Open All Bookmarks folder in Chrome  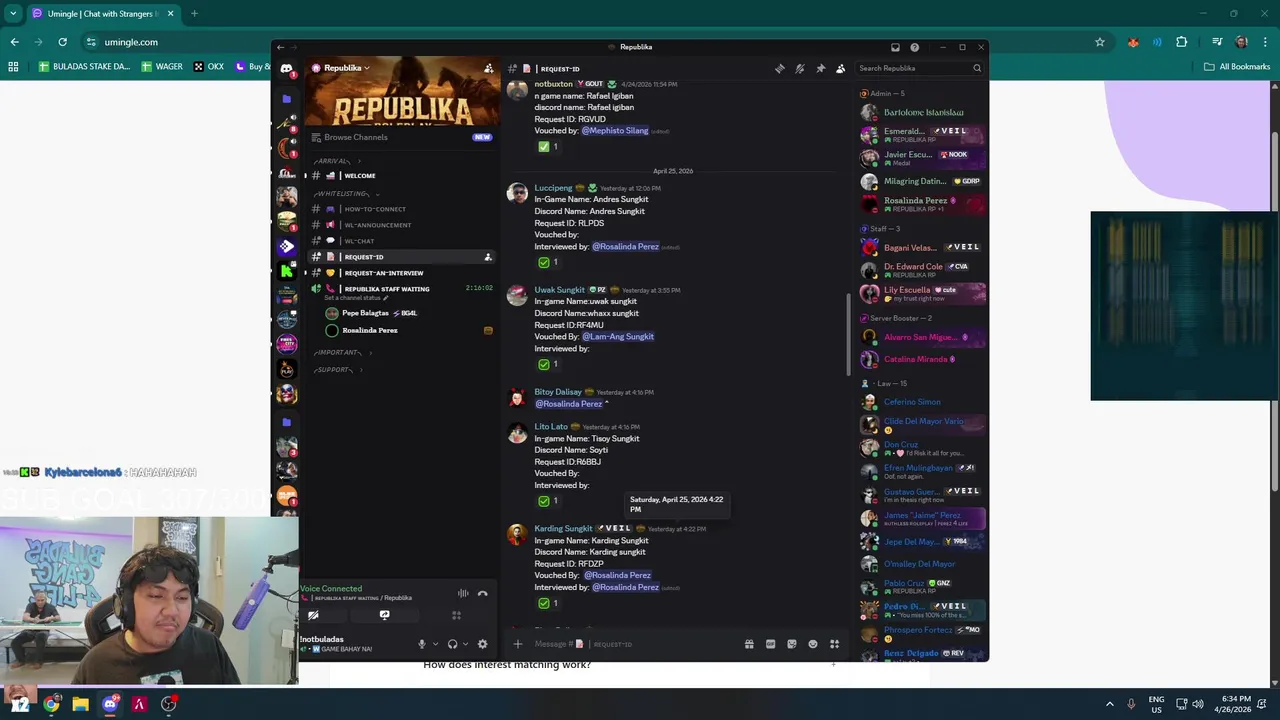1237,67
